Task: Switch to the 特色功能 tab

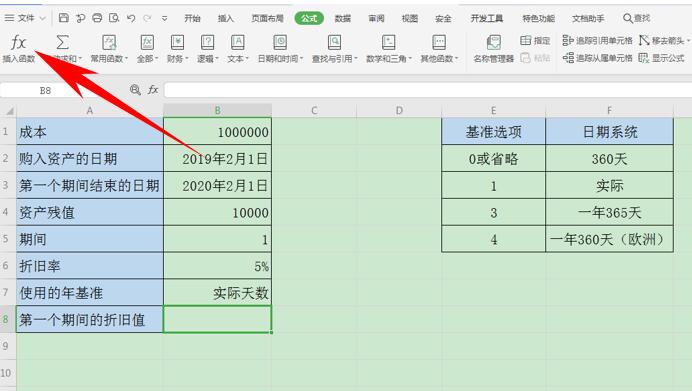Action: [x=538, y=18]
